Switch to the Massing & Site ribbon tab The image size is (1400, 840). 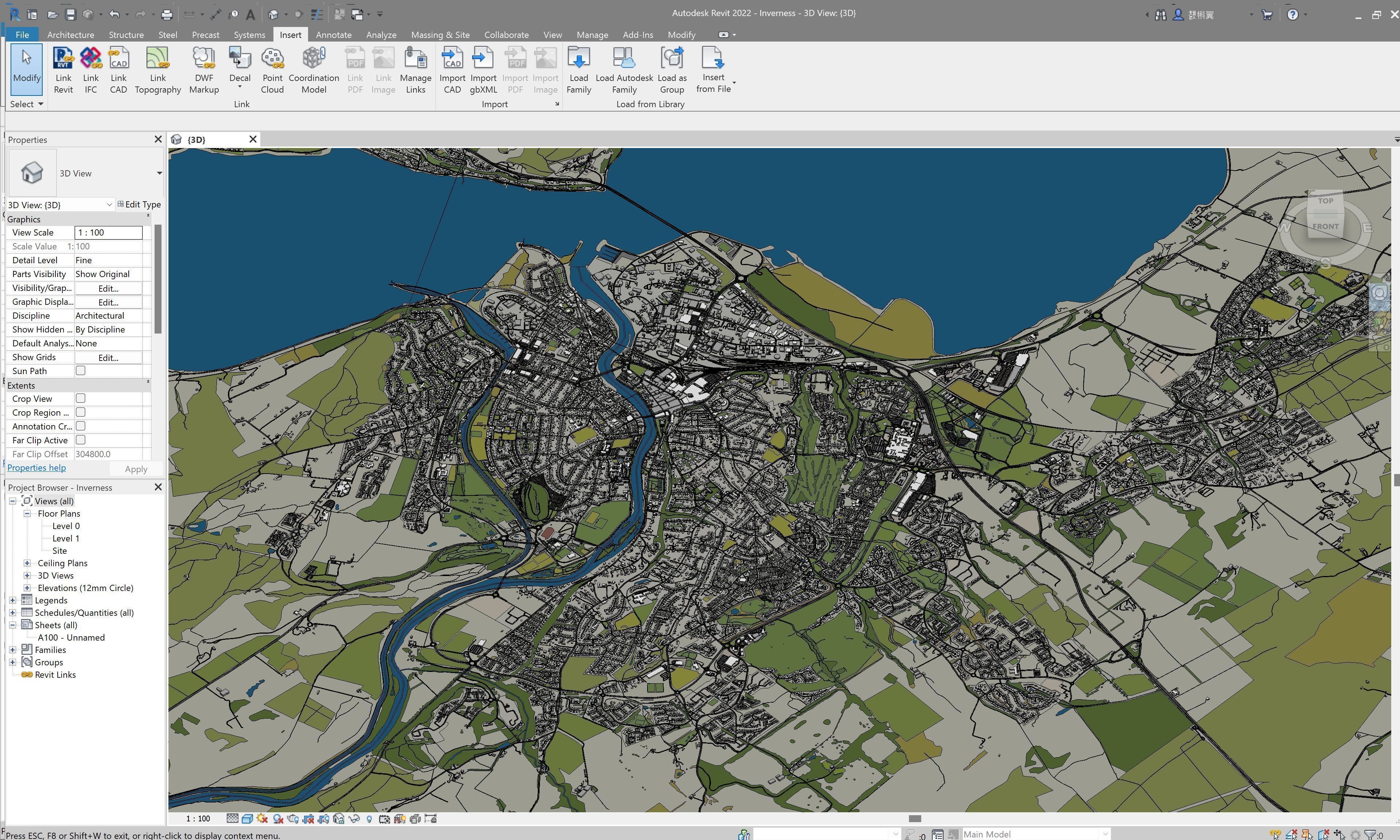click(440, 35)
